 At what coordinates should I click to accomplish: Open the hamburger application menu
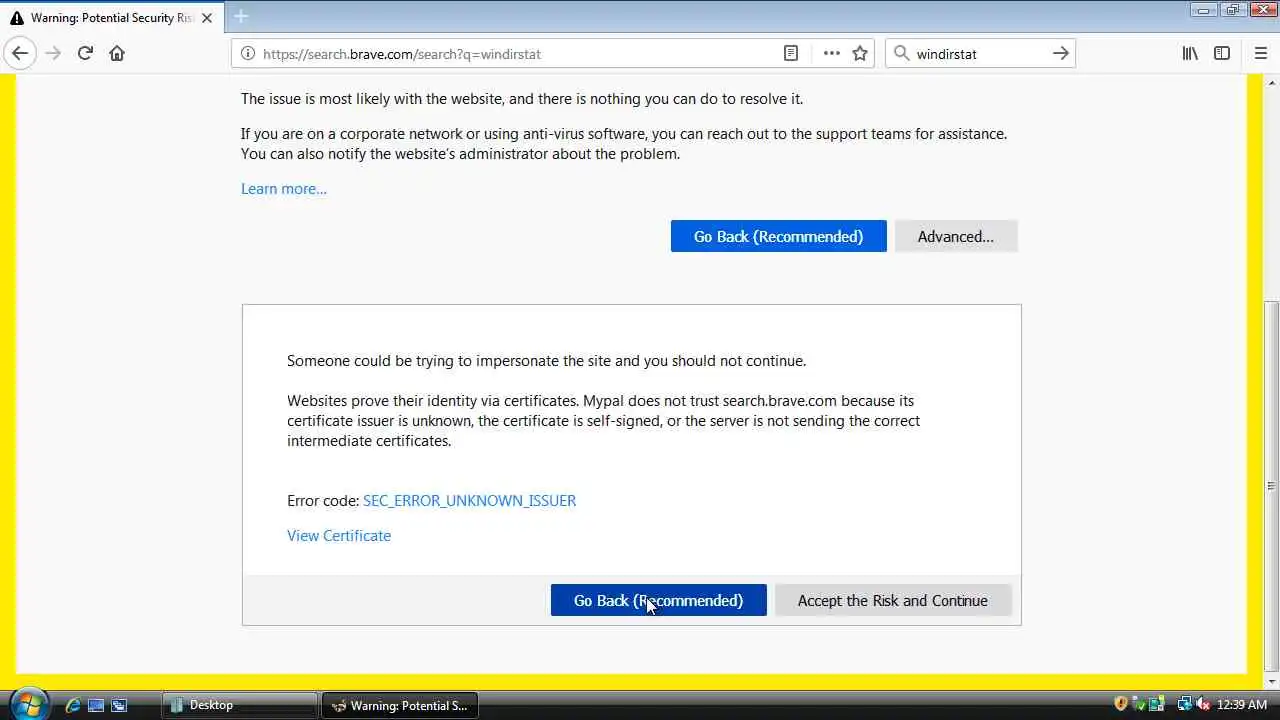pos(1261,53)
